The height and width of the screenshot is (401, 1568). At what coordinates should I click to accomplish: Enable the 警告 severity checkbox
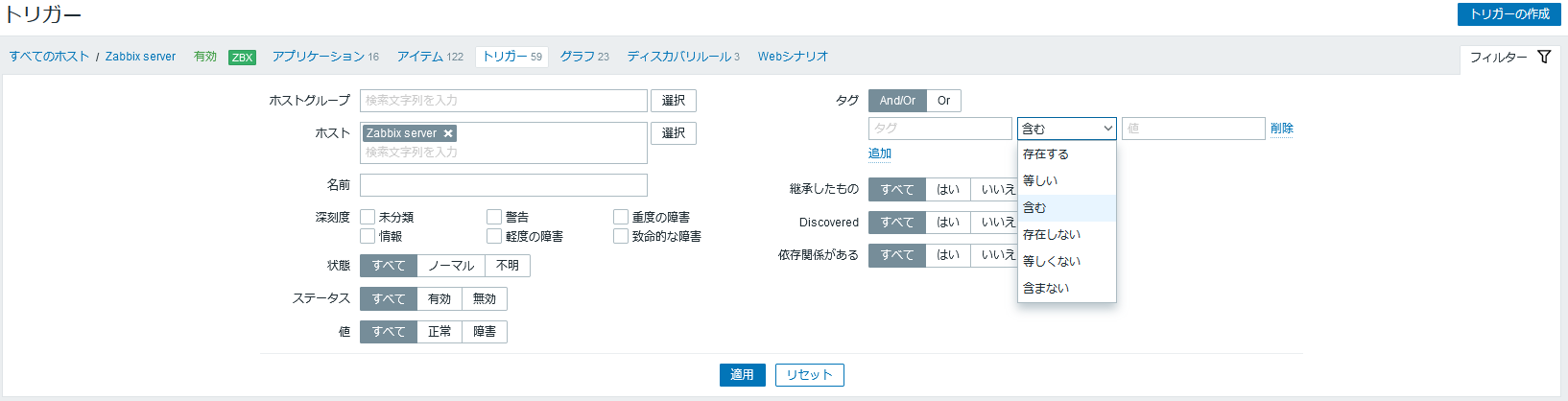pyautogui.click(x=494, y=218)
